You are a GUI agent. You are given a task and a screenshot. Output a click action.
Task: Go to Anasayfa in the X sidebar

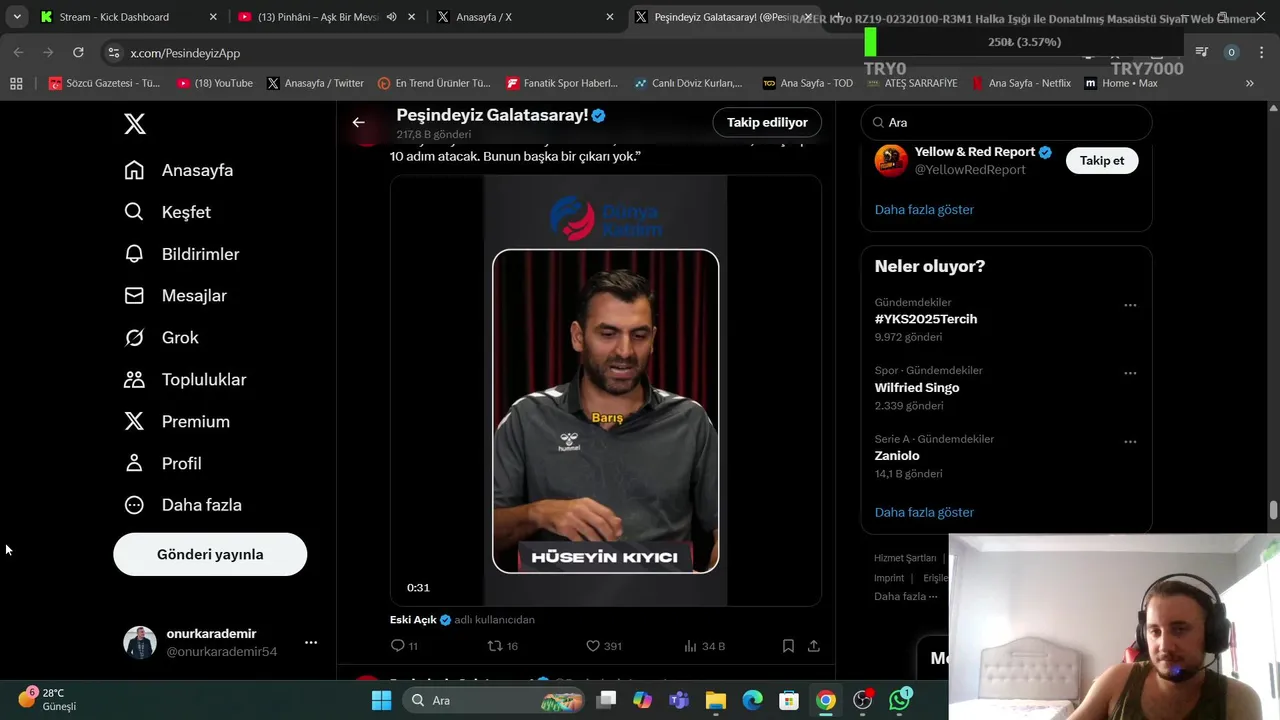coord(179,170)
